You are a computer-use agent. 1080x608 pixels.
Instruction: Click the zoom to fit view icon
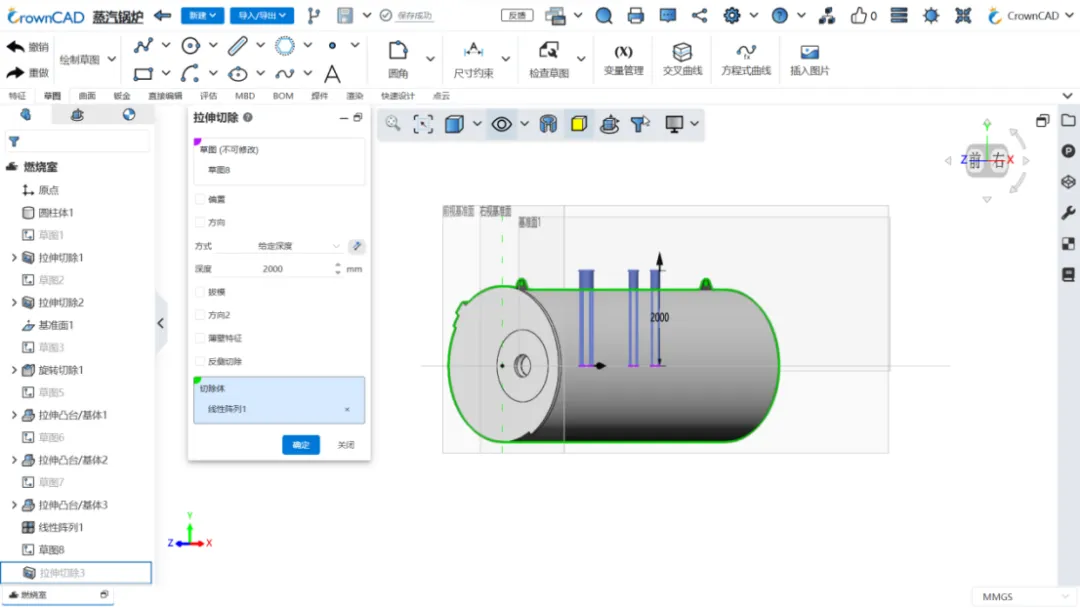click(423, 124)
